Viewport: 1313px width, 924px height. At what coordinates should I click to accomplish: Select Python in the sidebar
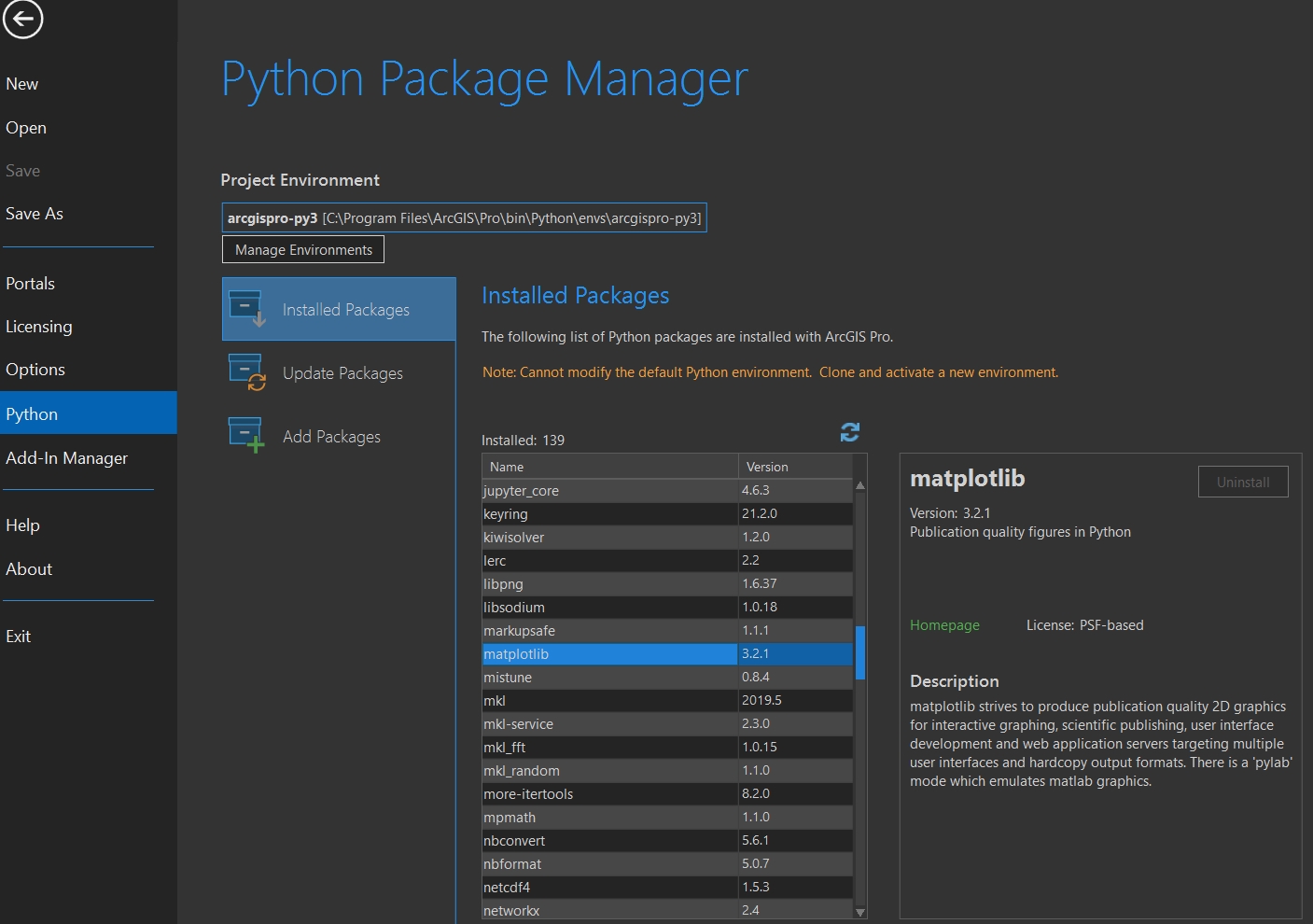click(32, 413)
